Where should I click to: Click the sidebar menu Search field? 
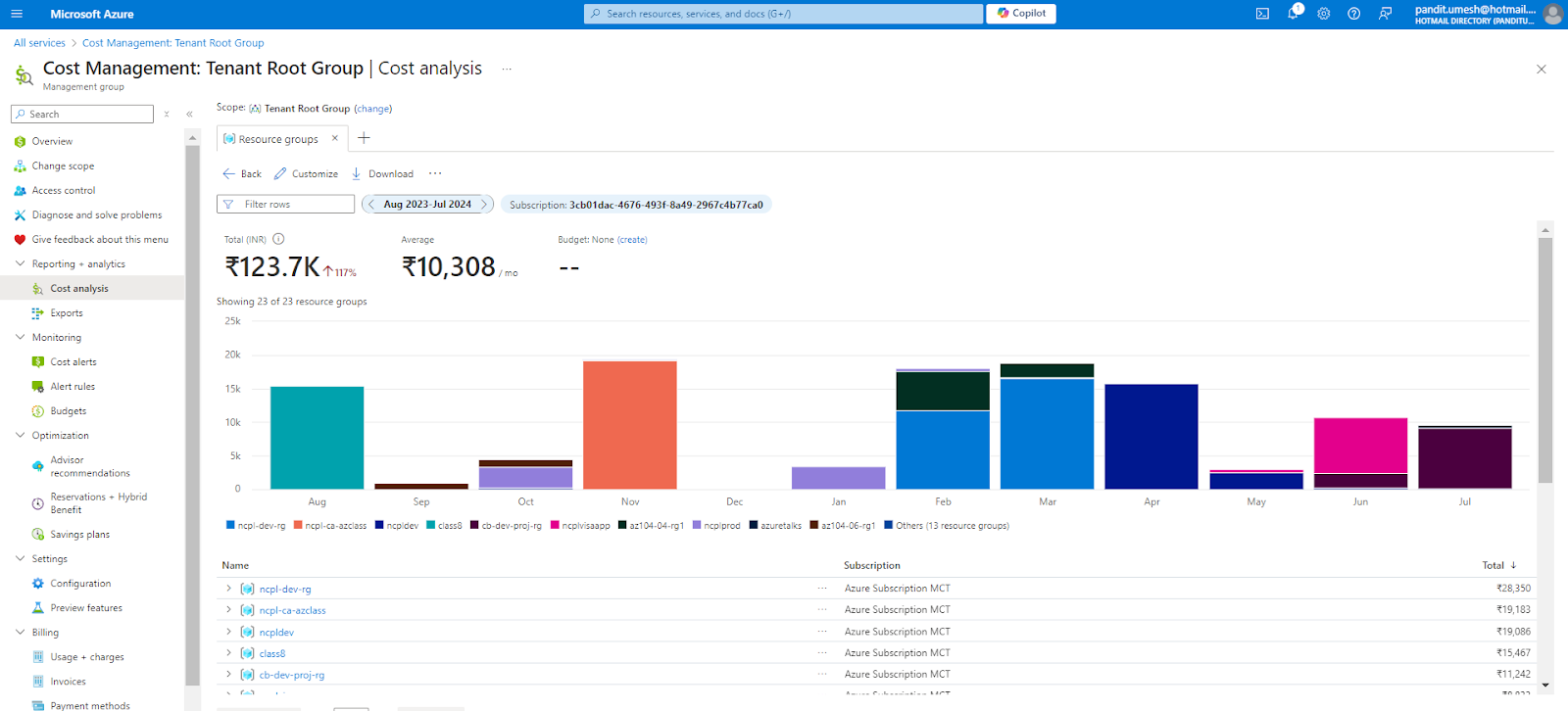click(x=82, y=115)
